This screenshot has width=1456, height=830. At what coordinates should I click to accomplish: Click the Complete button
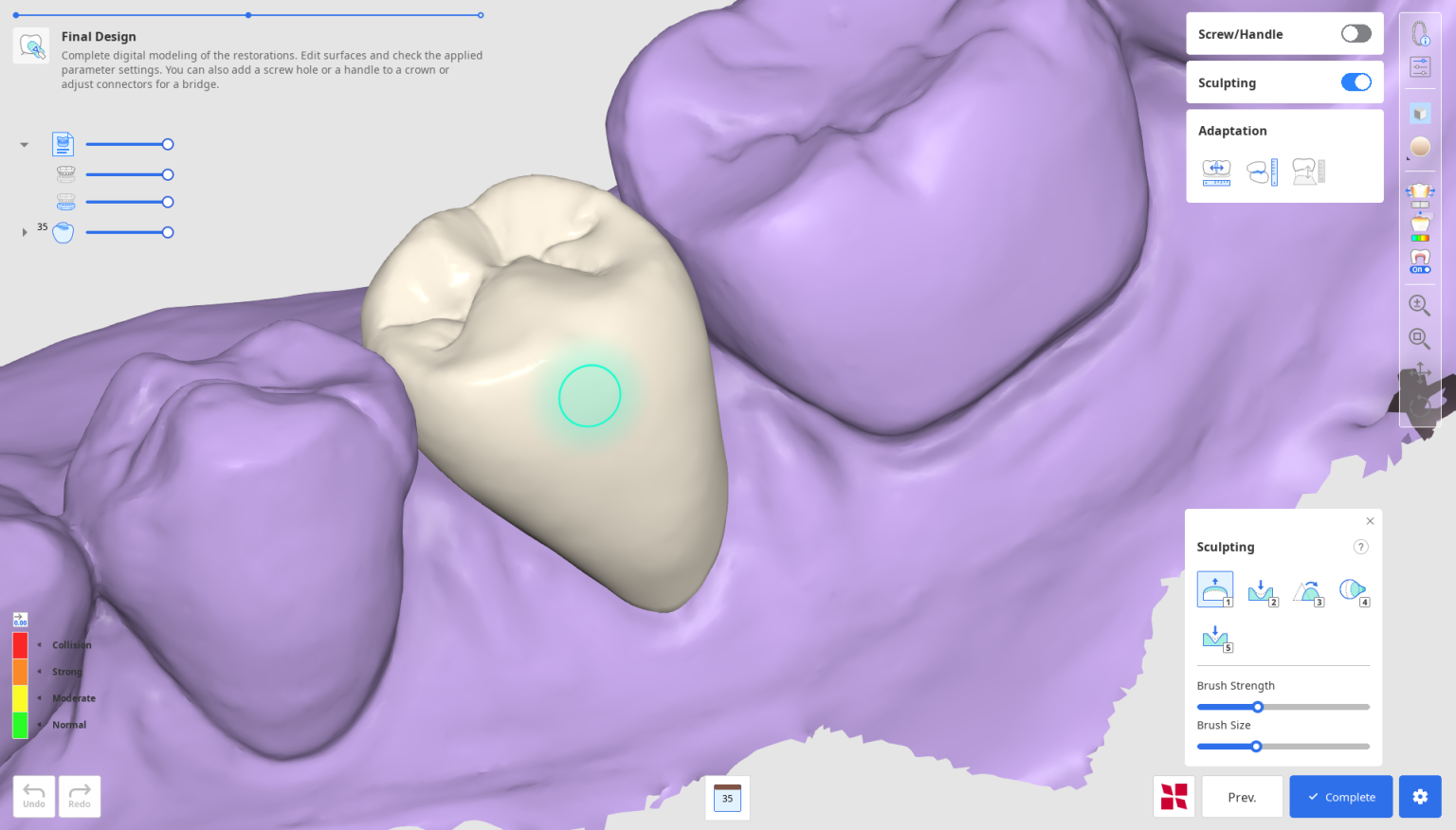[1340, 797]
